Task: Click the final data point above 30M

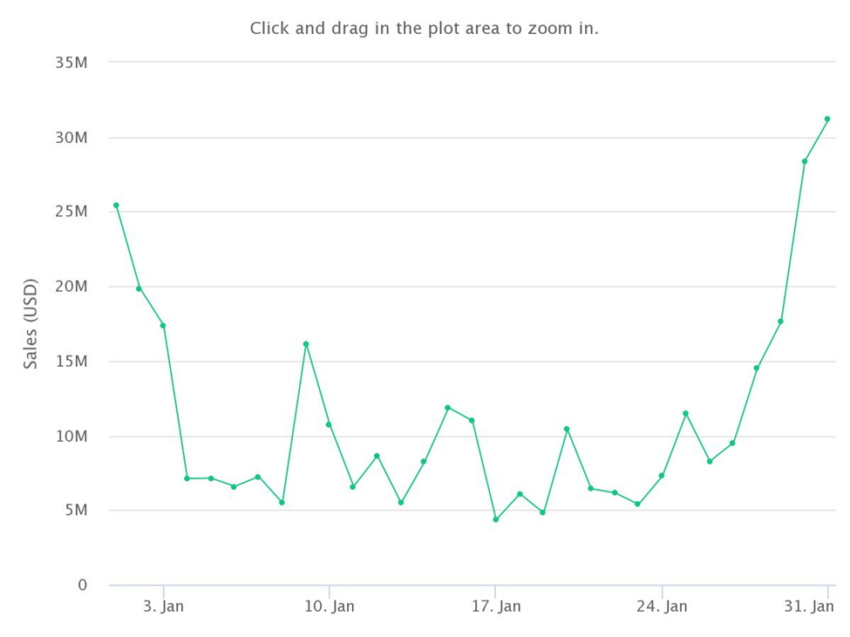Action: pyautogui.click(x=827, y=119)
